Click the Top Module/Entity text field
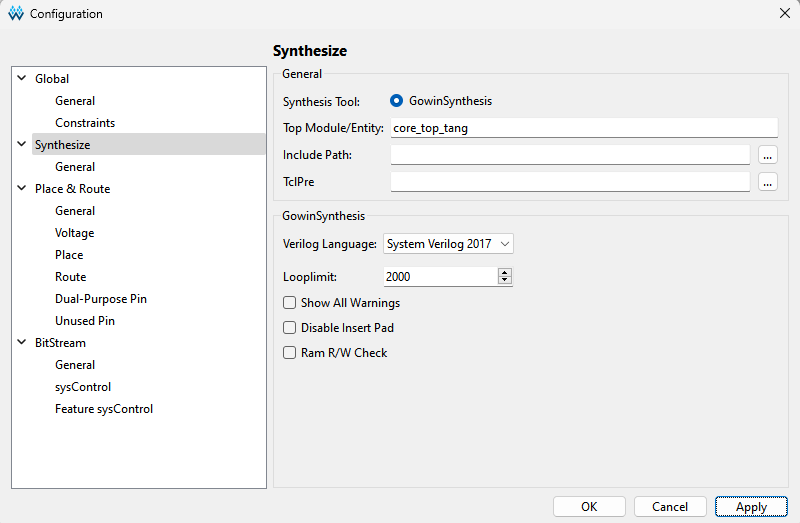Screen dimensions: 800x523 coord(583,128)
